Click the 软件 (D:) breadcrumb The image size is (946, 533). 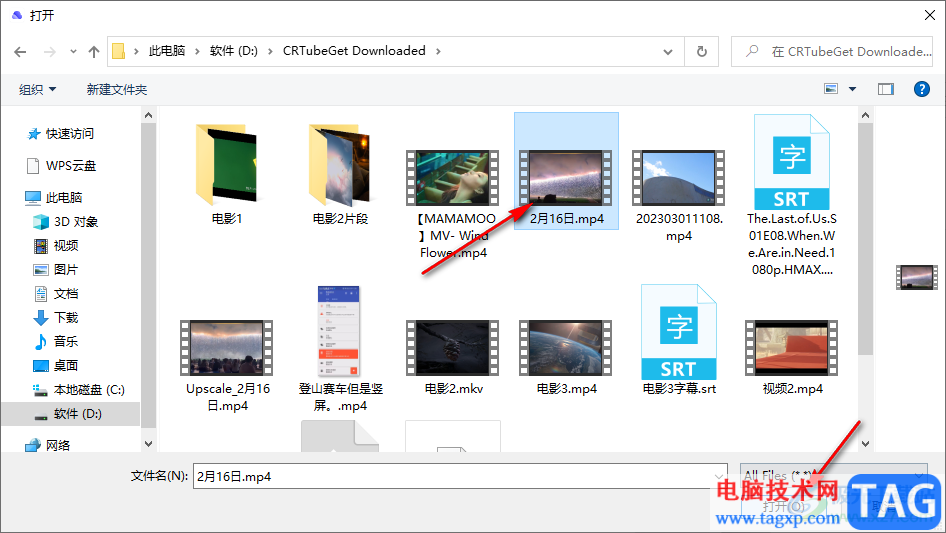tap(233, 51)
